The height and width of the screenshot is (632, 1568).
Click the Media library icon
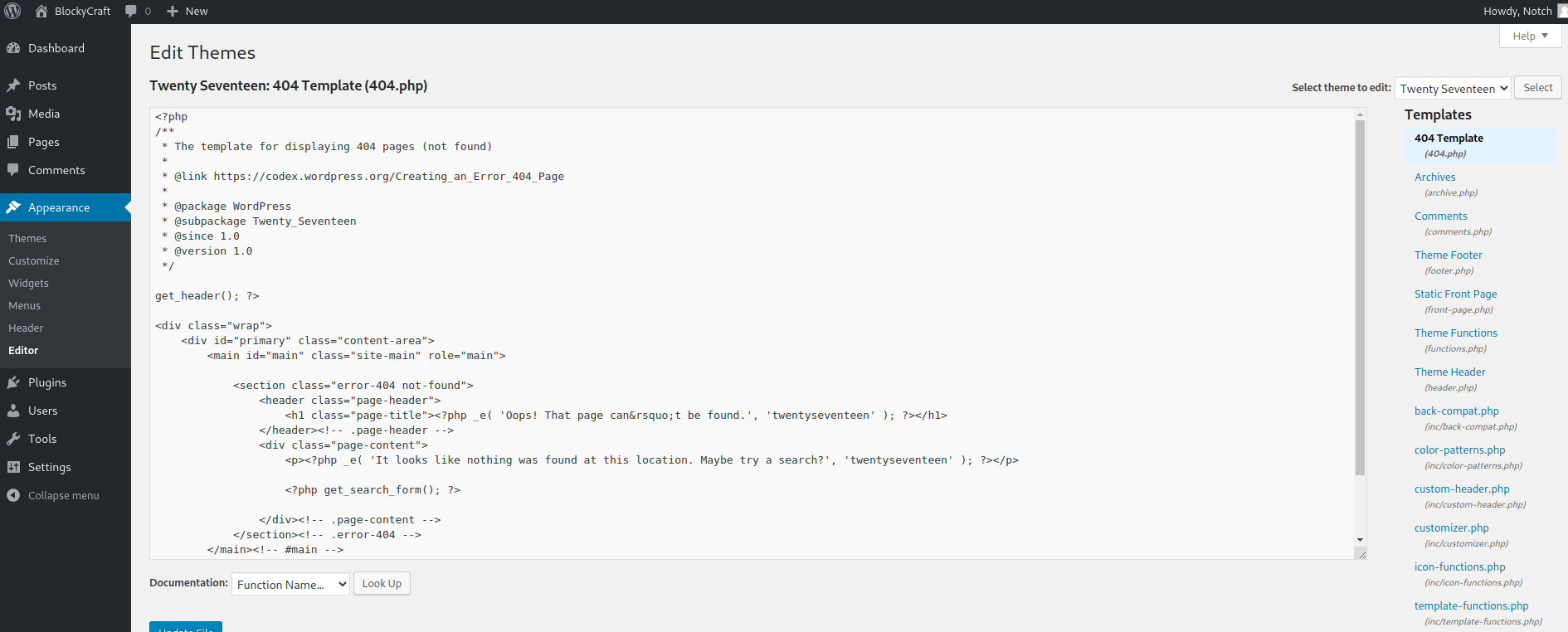(x=13, y=114)
